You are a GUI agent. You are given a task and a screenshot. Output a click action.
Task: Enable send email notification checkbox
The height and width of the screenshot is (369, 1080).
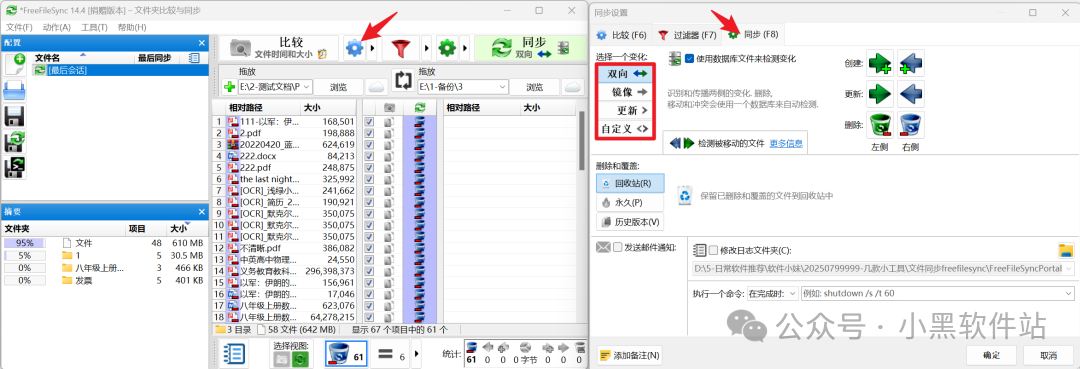tap(618, 247)
